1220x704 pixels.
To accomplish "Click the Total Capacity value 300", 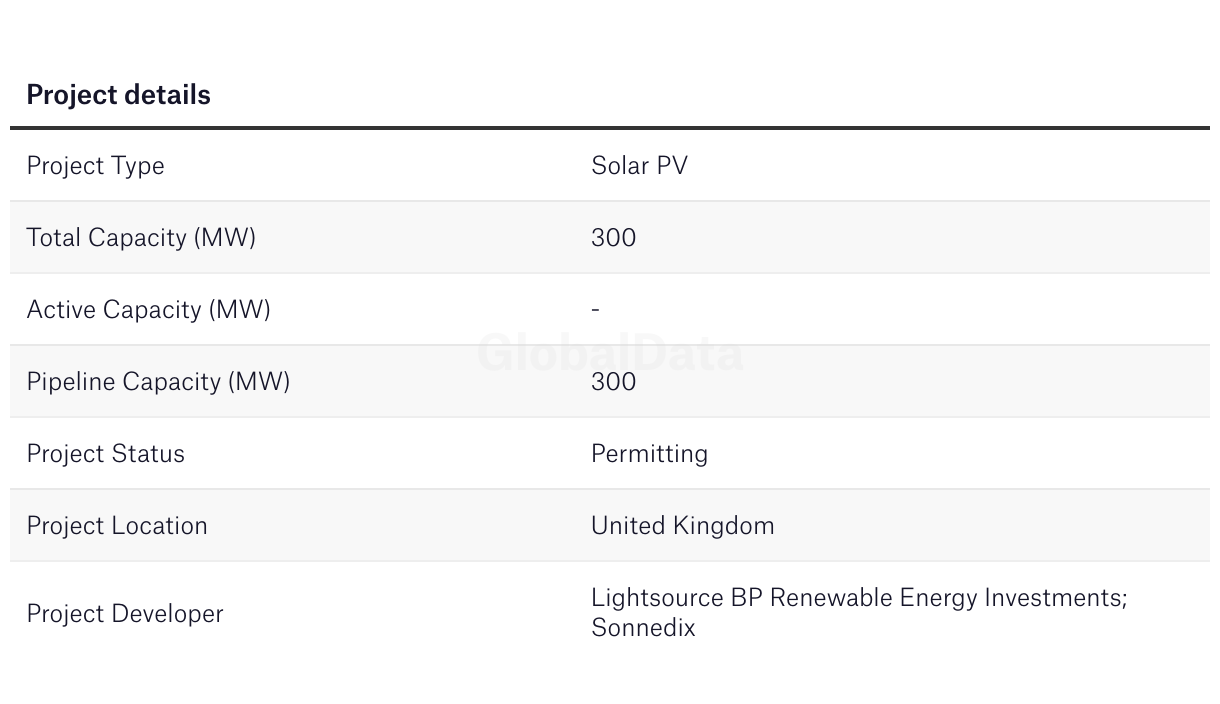I will point(613,237).
